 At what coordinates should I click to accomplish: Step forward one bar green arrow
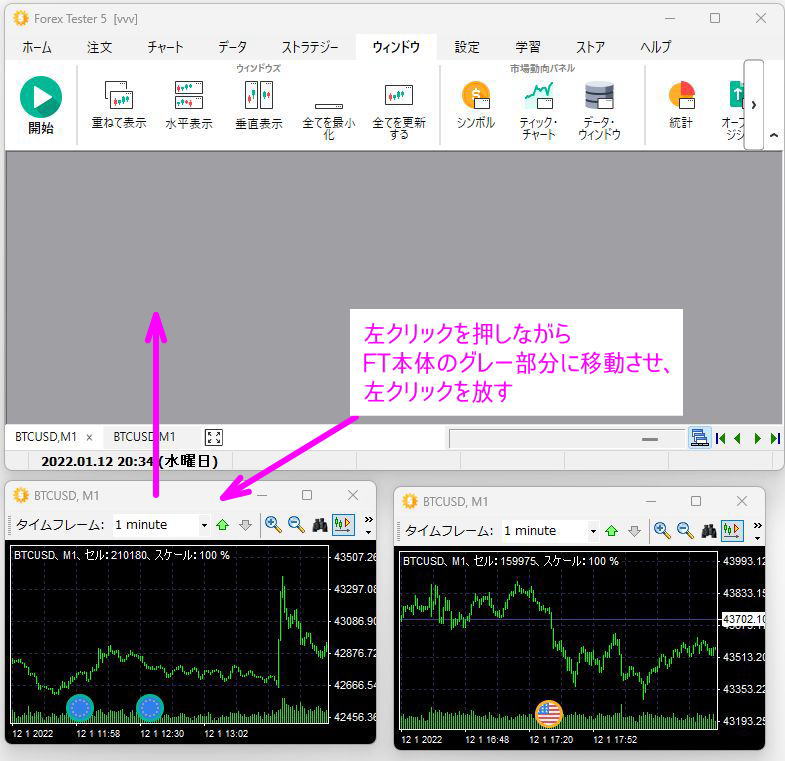[x=757, y=439]
